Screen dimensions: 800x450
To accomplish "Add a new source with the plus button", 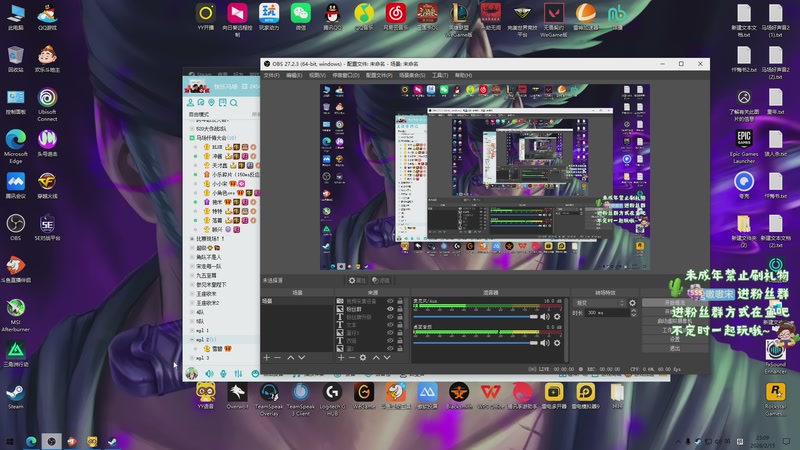I will click(x=341, y=358).
